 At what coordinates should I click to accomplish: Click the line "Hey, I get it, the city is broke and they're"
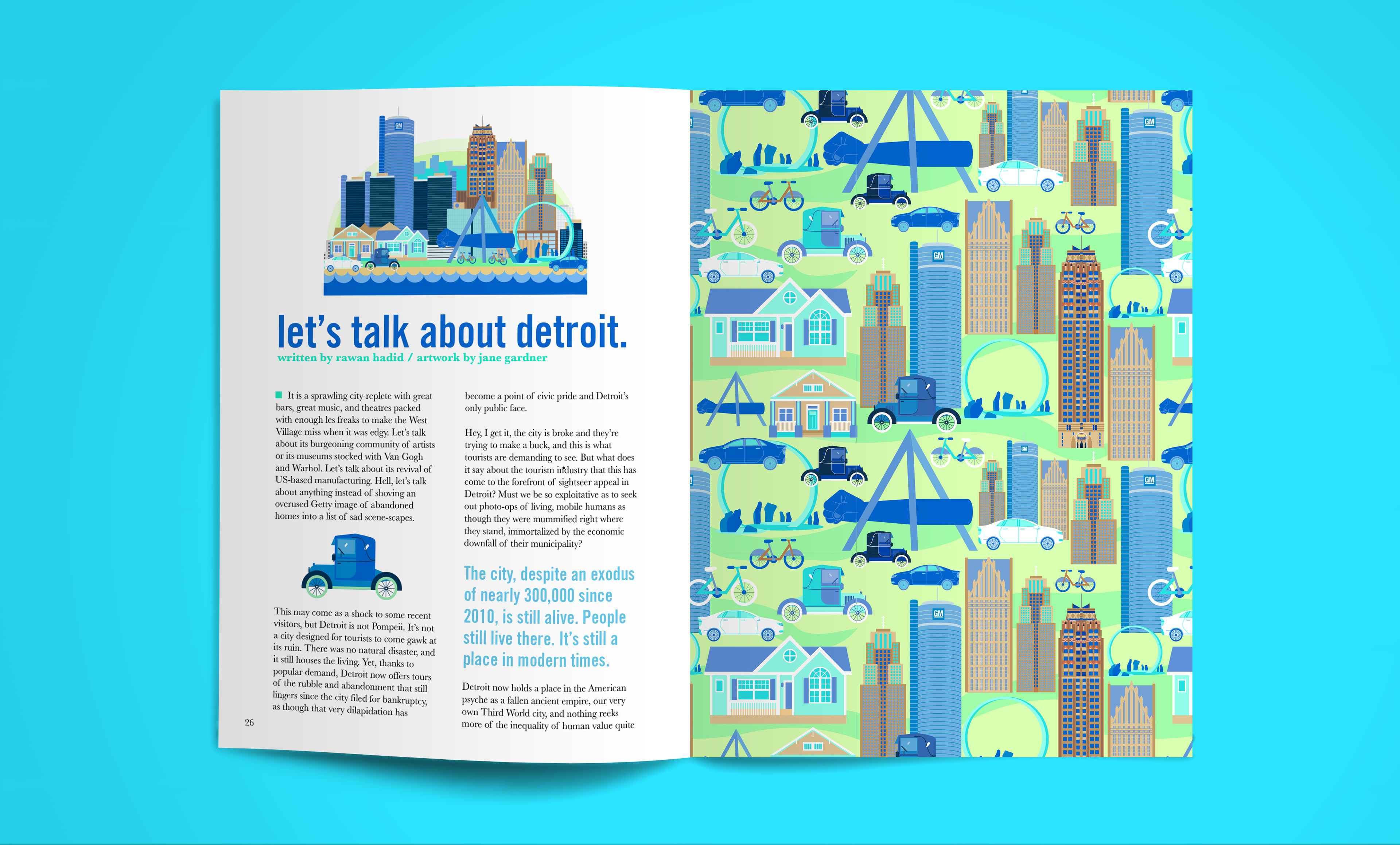coord(541,433)
